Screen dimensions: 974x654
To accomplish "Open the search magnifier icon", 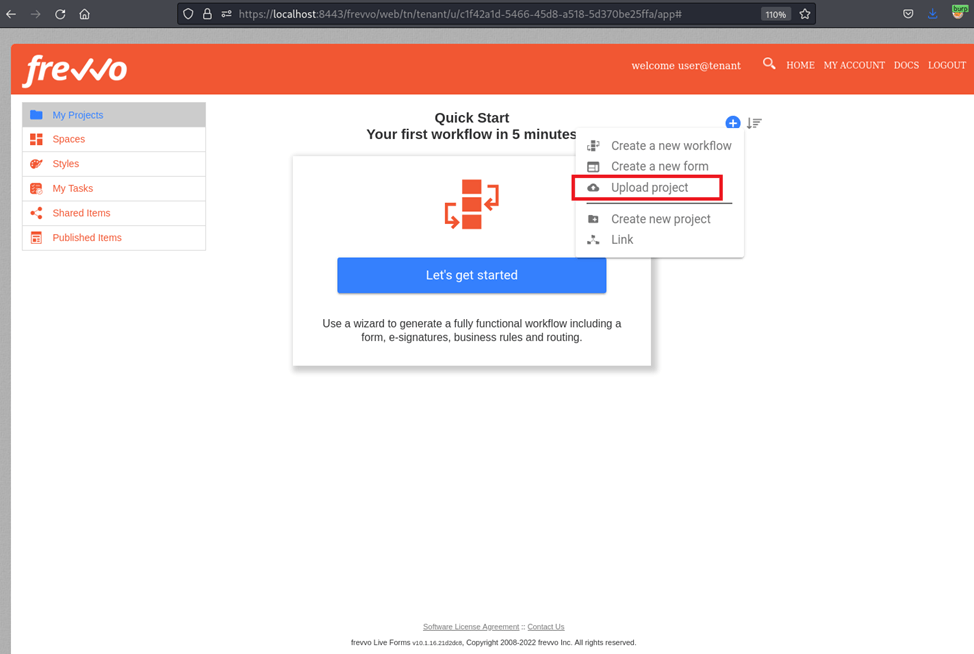I will pos(768,64).
